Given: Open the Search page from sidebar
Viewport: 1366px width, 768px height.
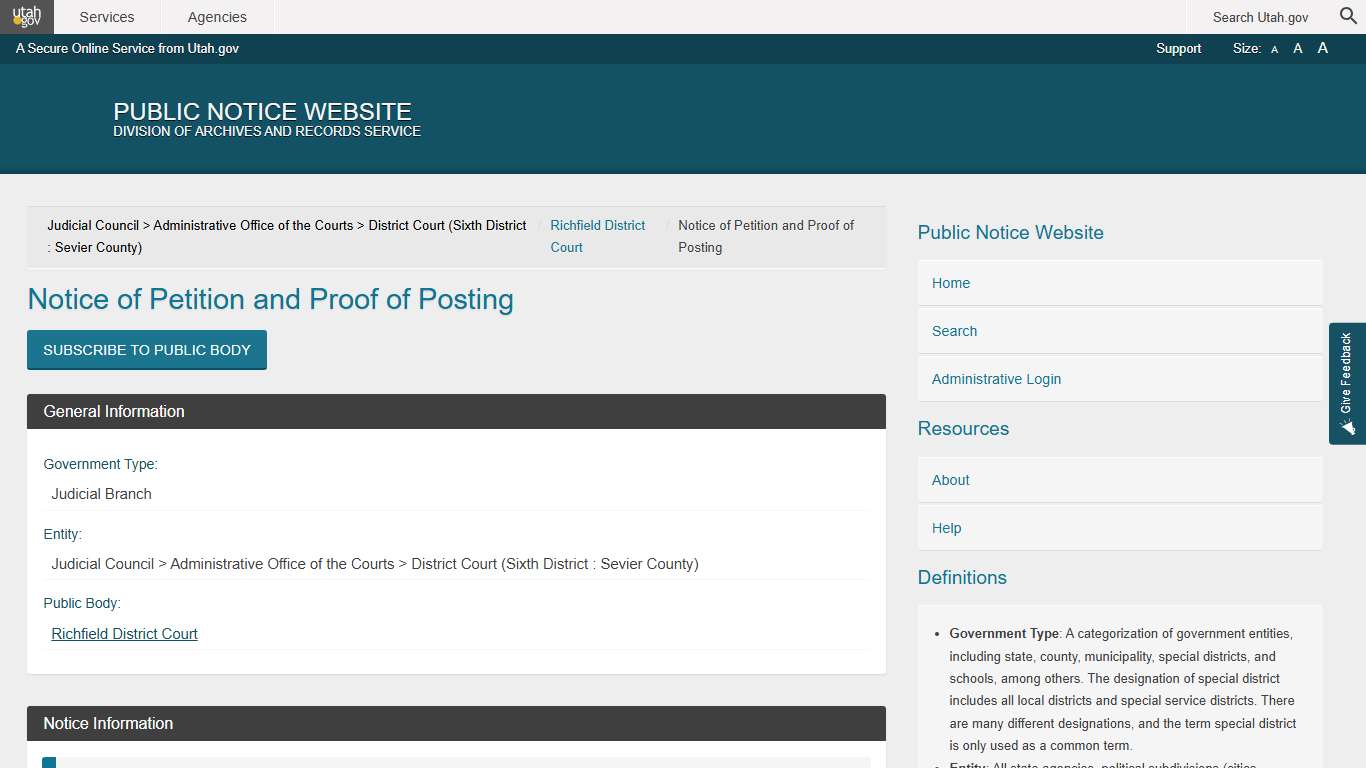Looking at the screenshot, I should click(x=954, y=331).
